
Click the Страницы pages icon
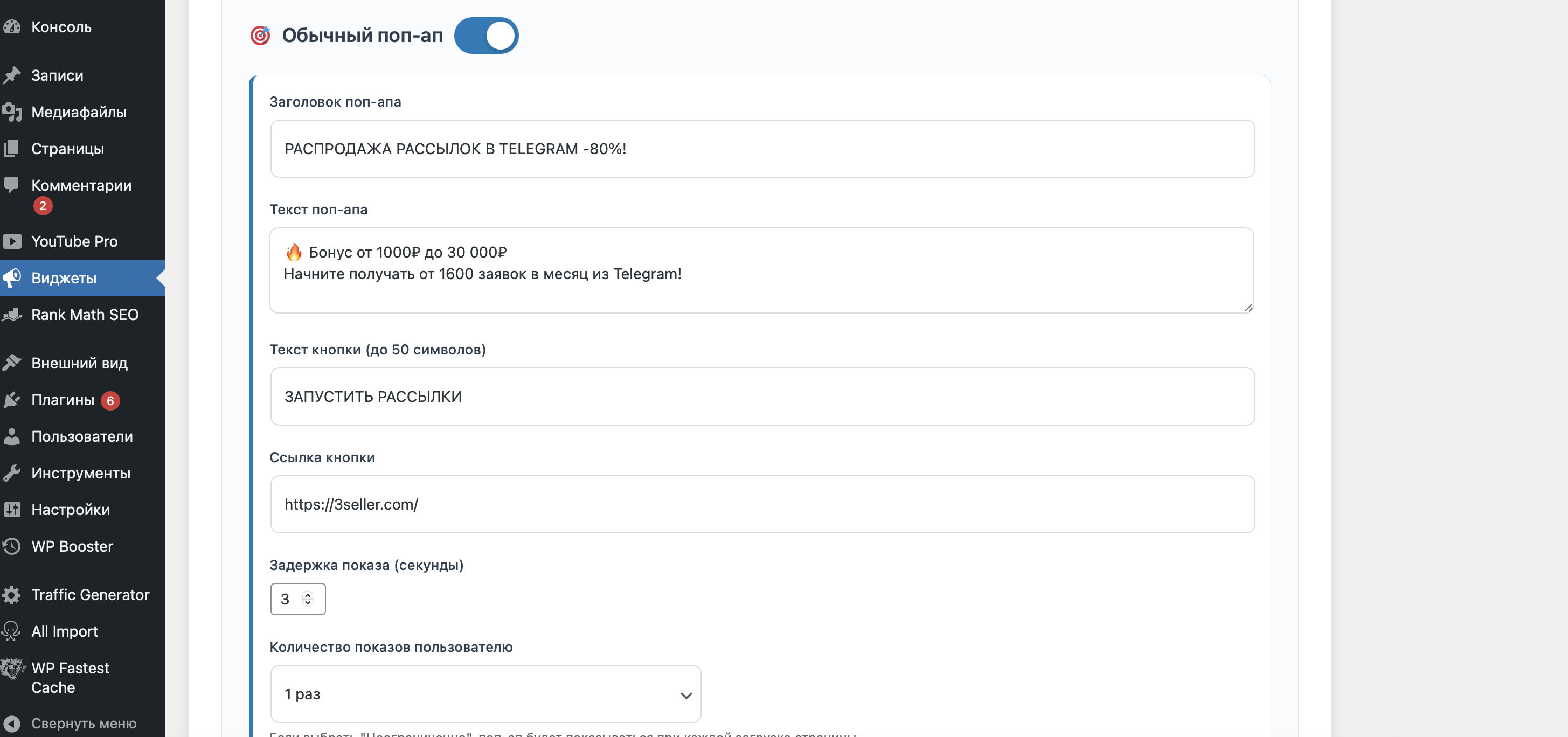click(x=11, y=149)
